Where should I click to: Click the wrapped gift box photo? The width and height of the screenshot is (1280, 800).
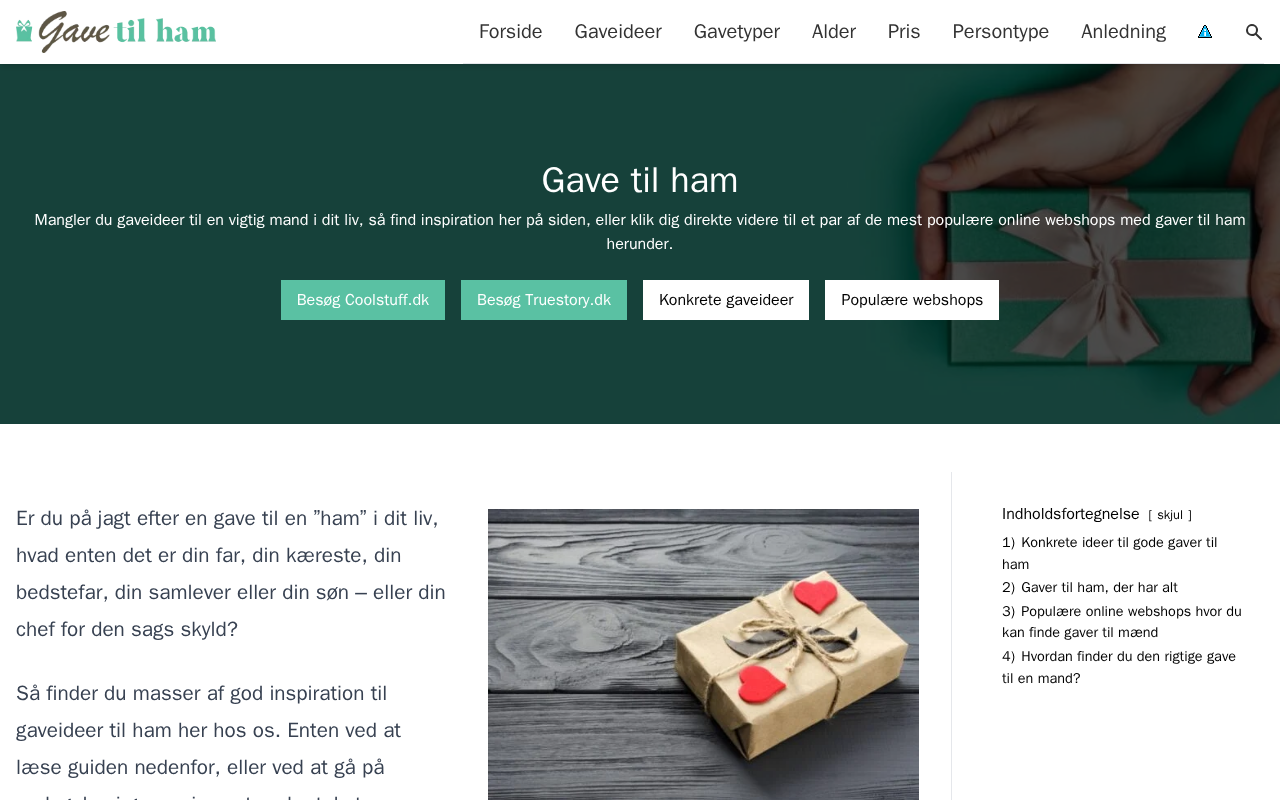703,654
